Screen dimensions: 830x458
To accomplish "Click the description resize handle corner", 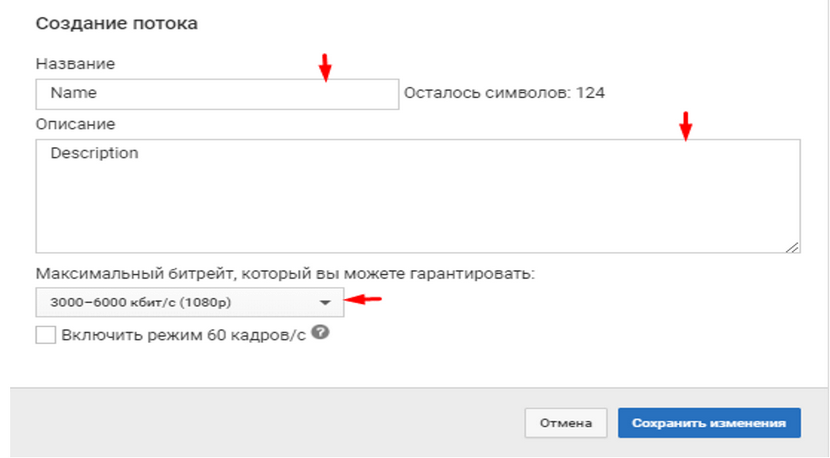I will (x=792, y=247).
